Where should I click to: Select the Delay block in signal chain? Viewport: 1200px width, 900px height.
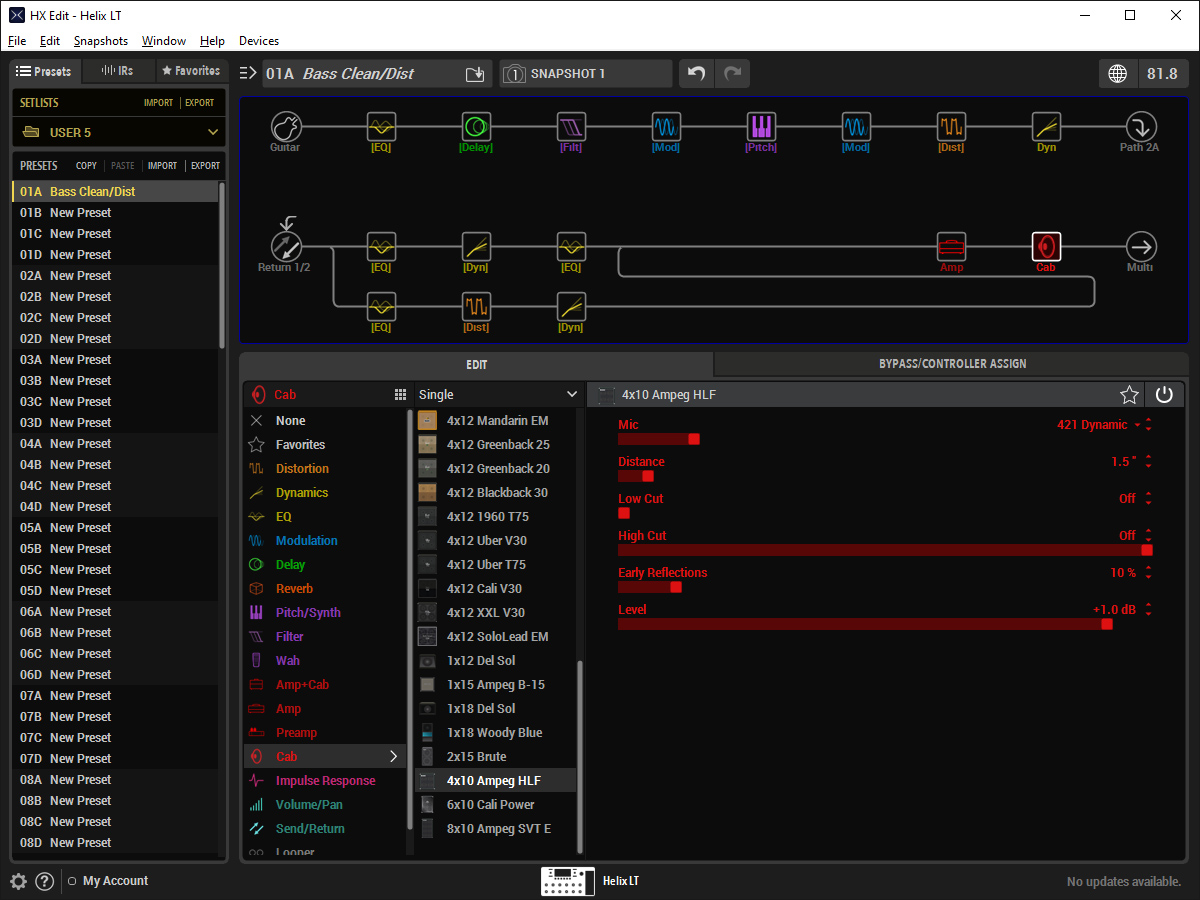[x=476, y=127]
